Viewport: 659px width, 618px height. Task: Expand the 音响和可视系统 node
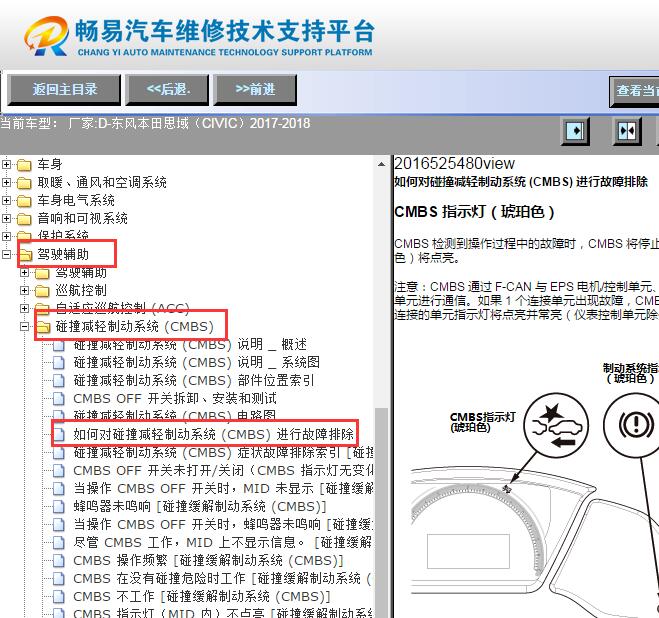tap(6, 218)
